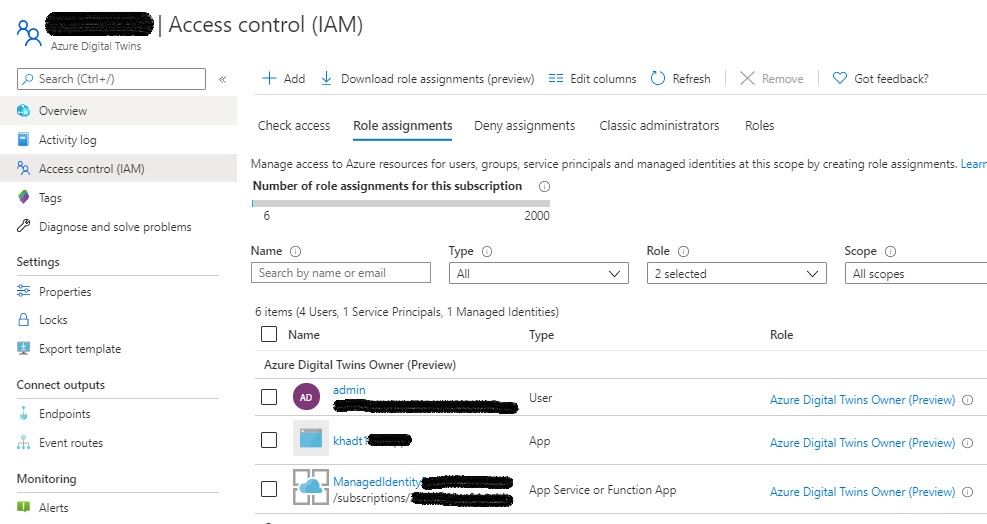Click the Event routes icon

coord(23,442)
